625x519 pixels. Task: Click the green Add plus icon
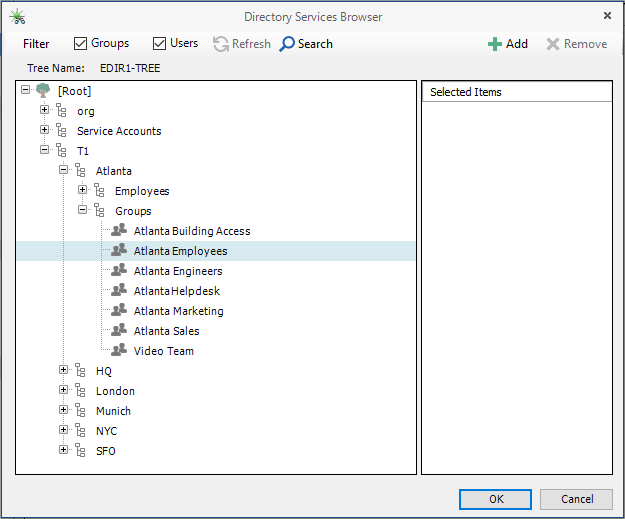[x=494, y=44]
